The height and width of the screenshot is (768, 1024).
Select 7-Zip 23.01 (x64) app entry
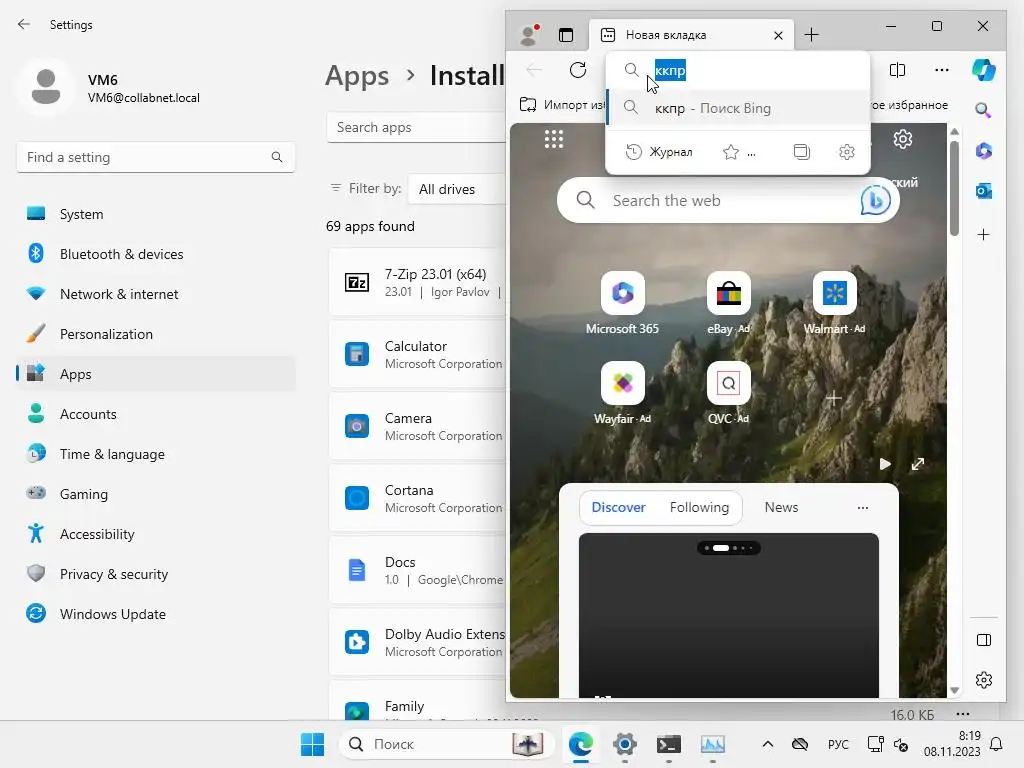[417, 282]
